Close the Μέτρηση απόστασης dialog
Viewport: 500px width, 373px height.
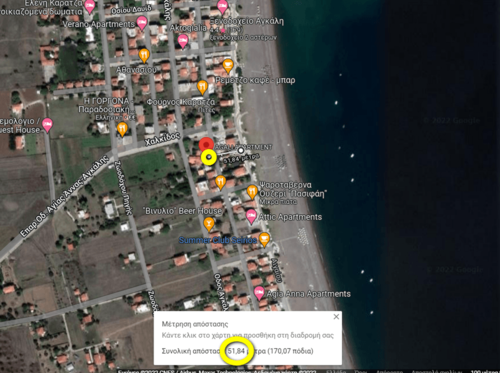(x=336, y=317)
